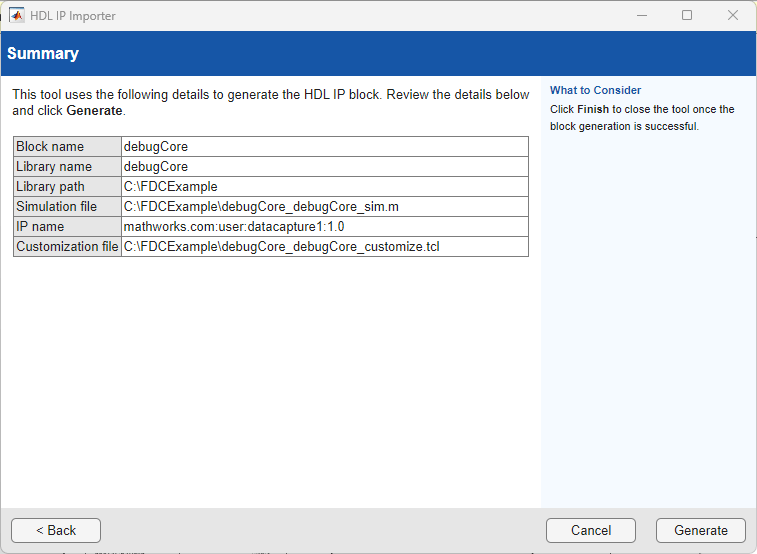Select the Simulation file label cell
Image resolution: width=757 pixels, height=554 pixels.
tap(67, 207)
